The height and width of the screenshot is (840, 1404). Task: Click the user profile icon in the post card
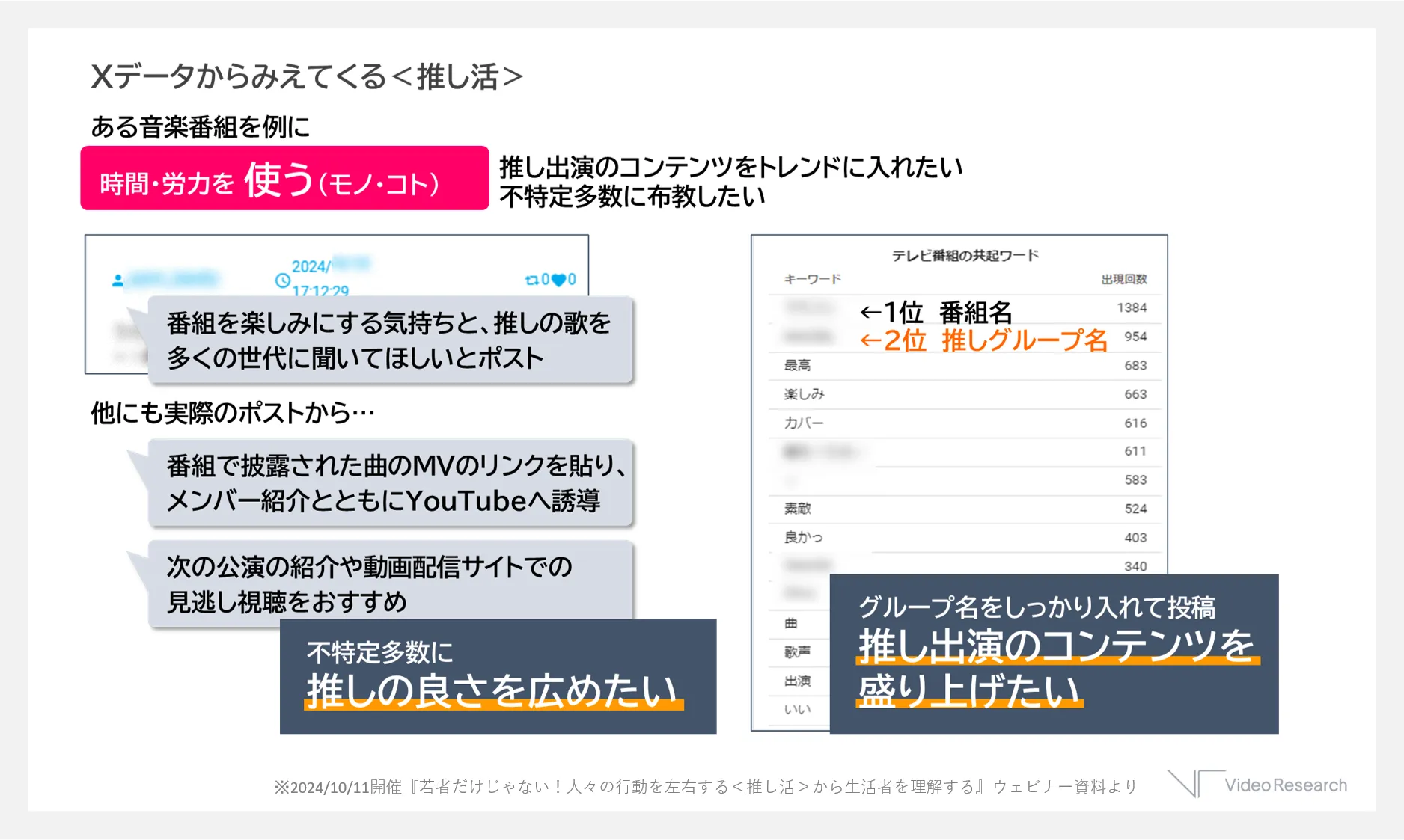(x=117, y=280)
